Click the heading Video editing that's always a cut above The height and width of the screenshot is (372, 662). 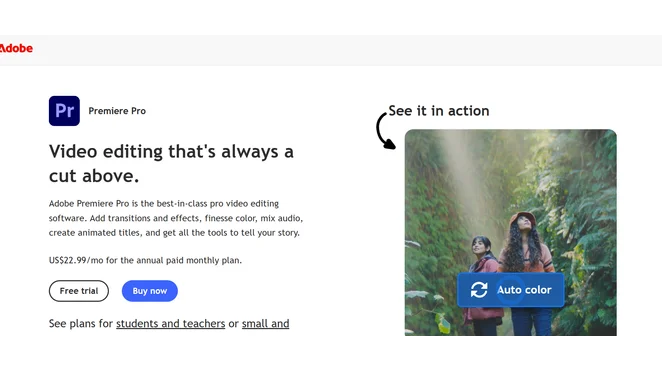pos(171,163)
